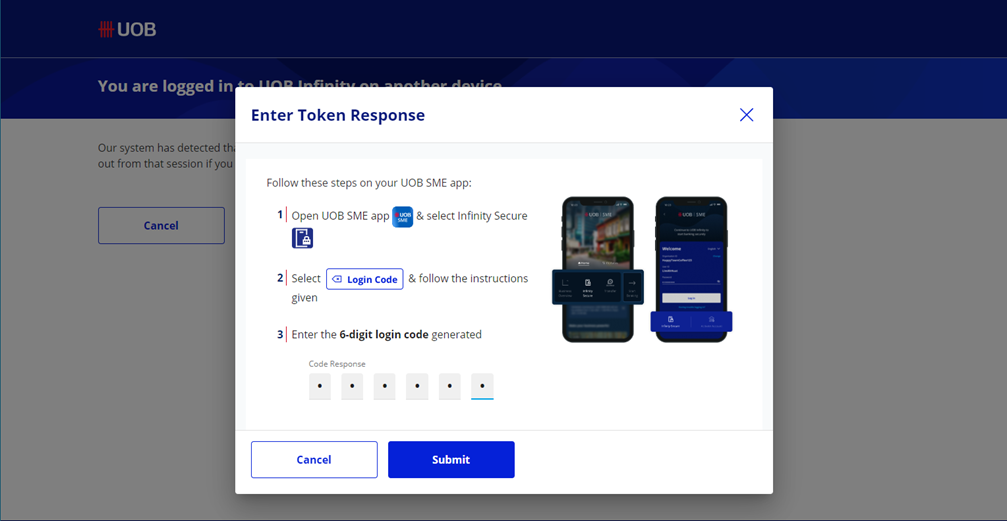Click the Infinity Secure lock icon
The image size is (1007, 521).
(302, 238)
